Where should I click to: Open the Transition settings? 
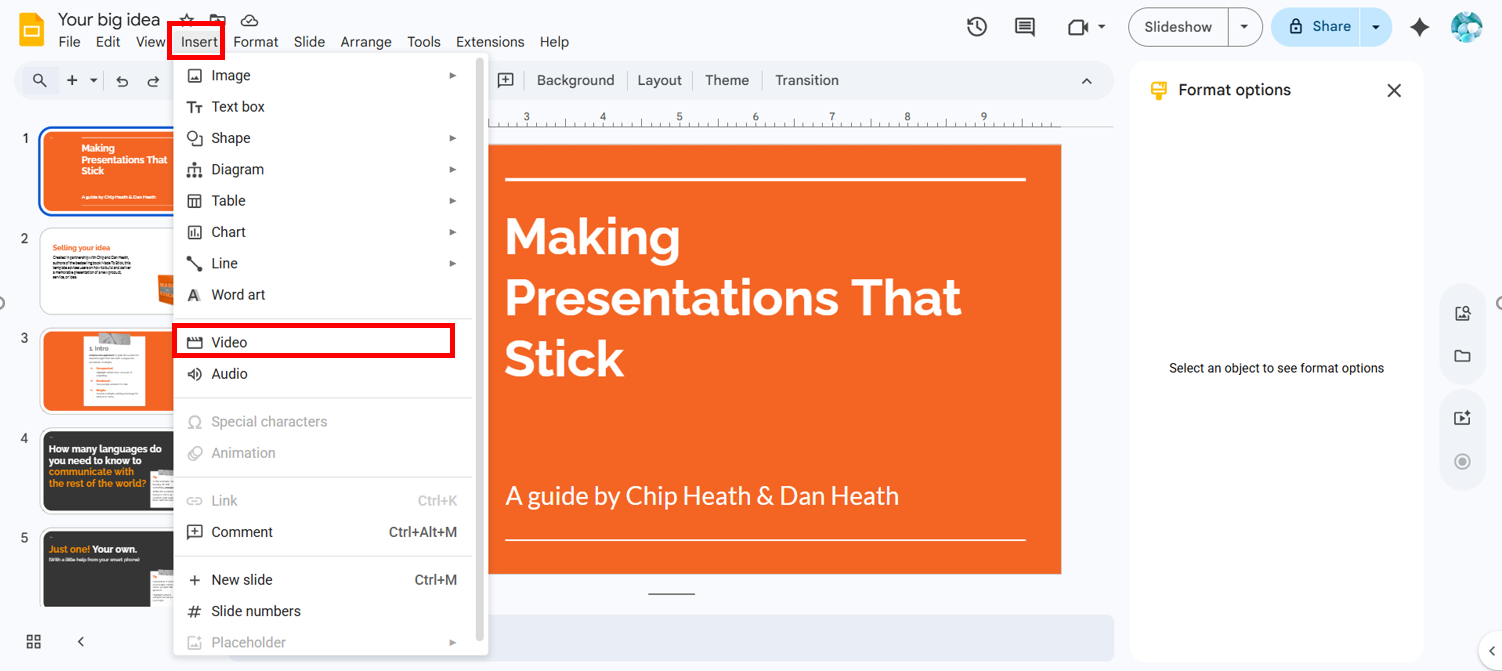(806, 80)
